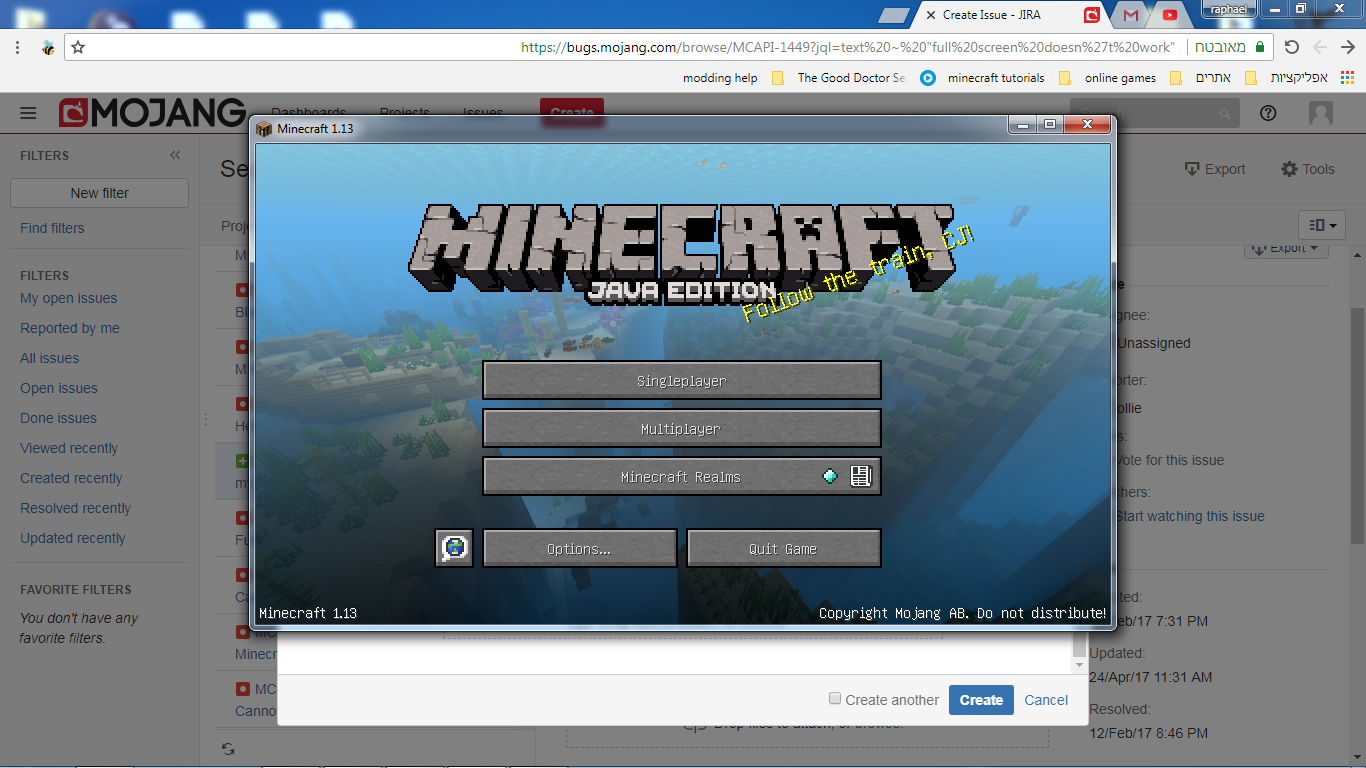
Task: Click the Mojang logo in JIRA header
Action: click(x=152, y=113)
